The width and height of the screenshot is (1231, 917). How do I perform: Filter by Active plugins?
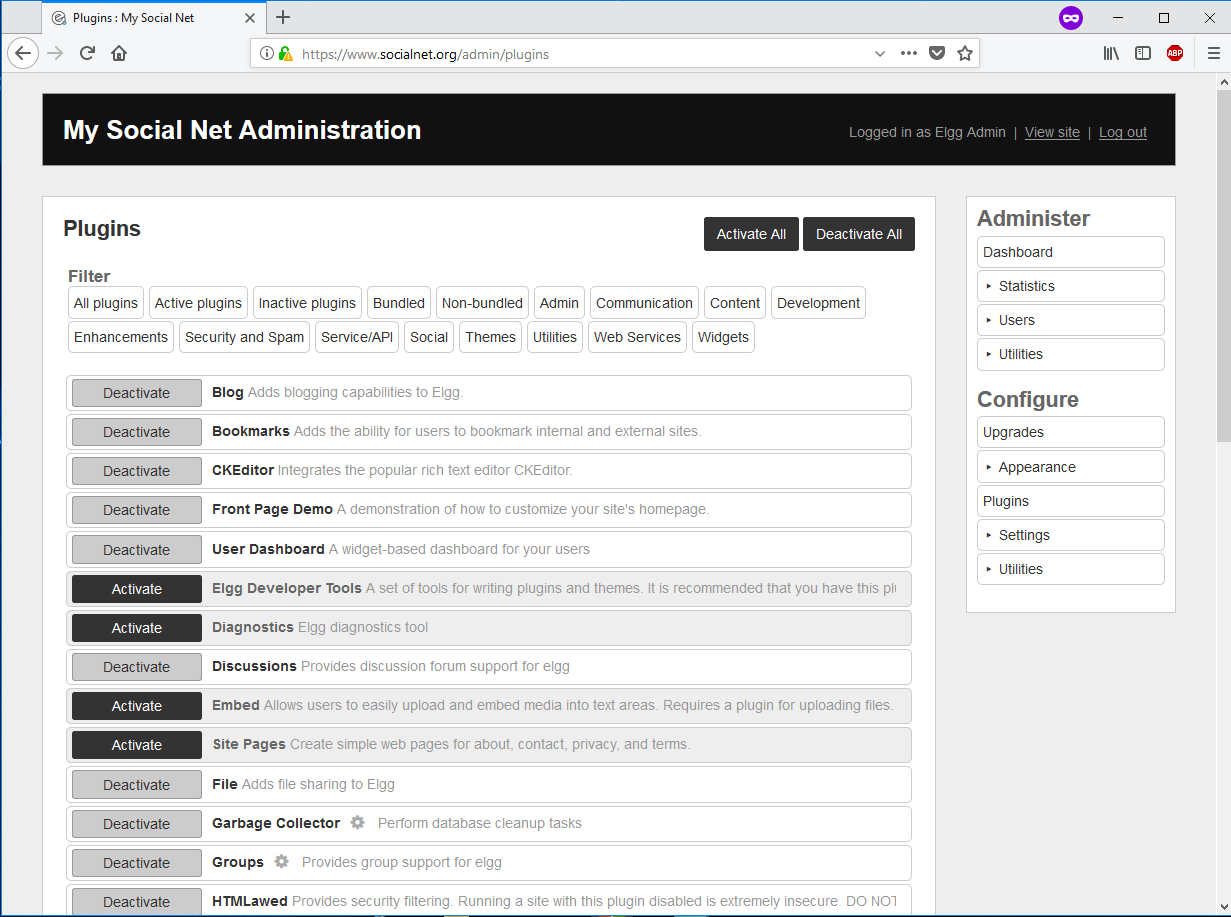[x=198, y=303]
